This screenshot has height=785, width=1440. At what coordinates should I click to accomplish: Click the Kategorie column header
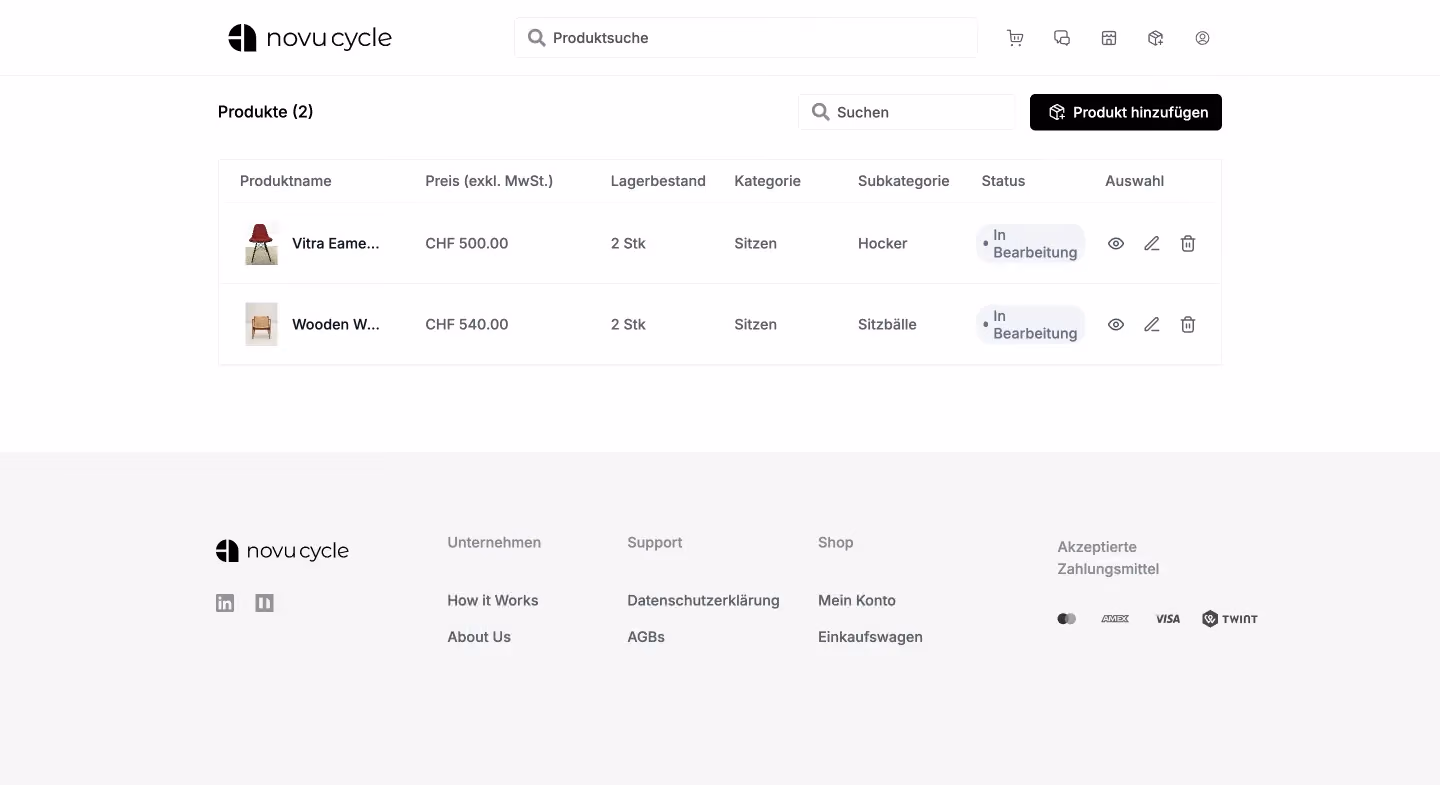pos(767,181)
